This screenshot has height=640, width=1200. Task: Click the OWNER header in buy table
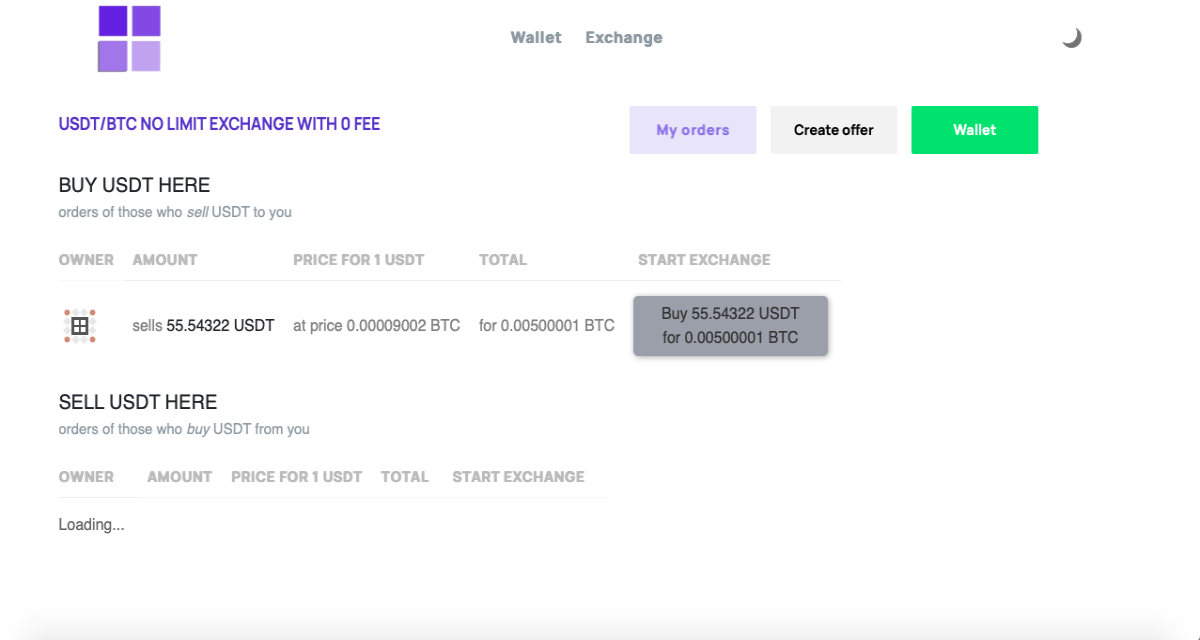[x=86, y=260]
